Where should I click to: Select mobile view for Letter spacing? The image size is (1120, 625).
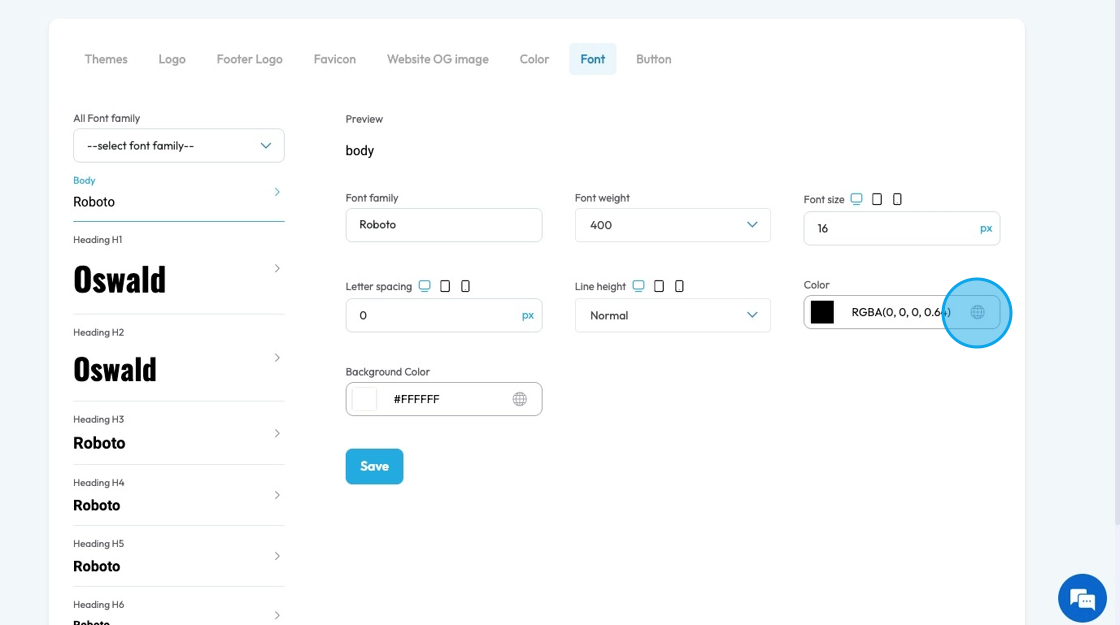(465, 286)
